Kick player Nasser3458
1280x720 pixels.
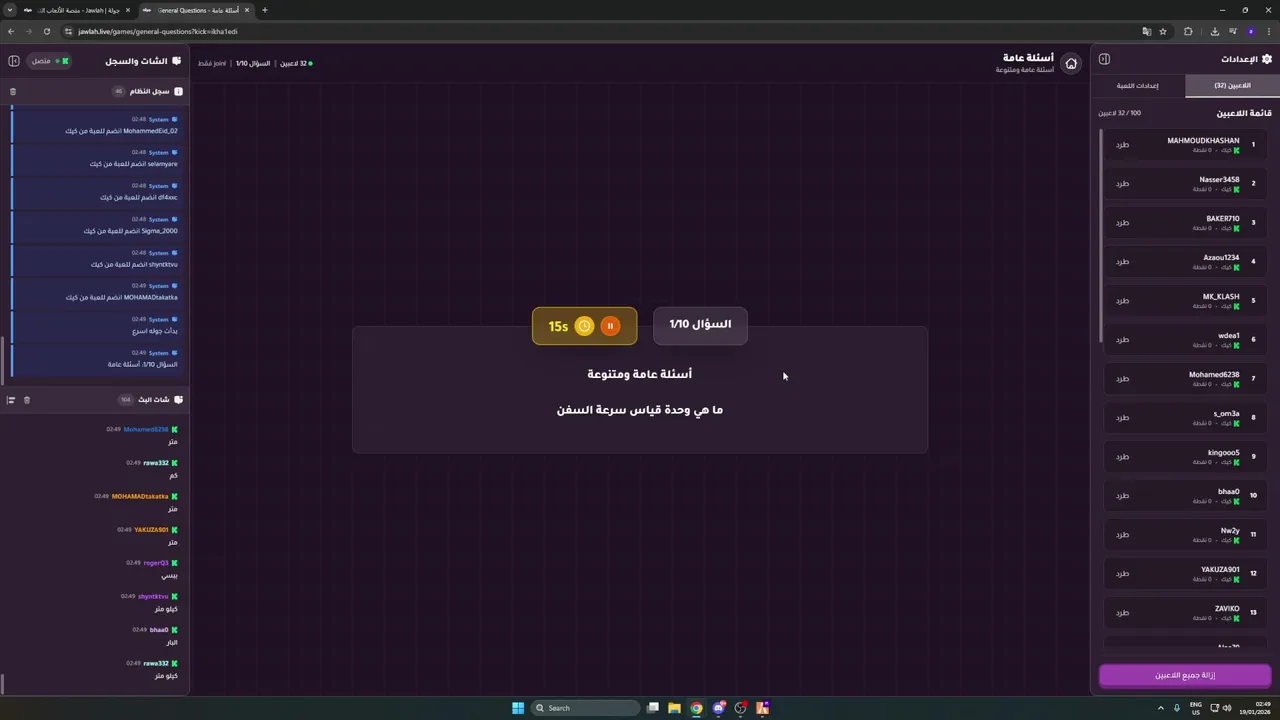coord(1122,184)
